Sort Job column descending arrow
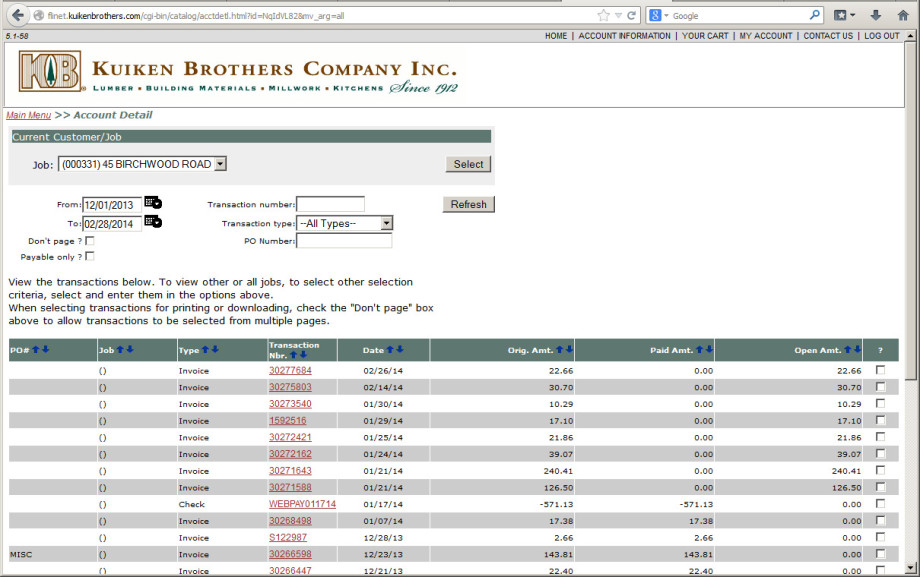 pyautogui.click(x=130, y=349)
